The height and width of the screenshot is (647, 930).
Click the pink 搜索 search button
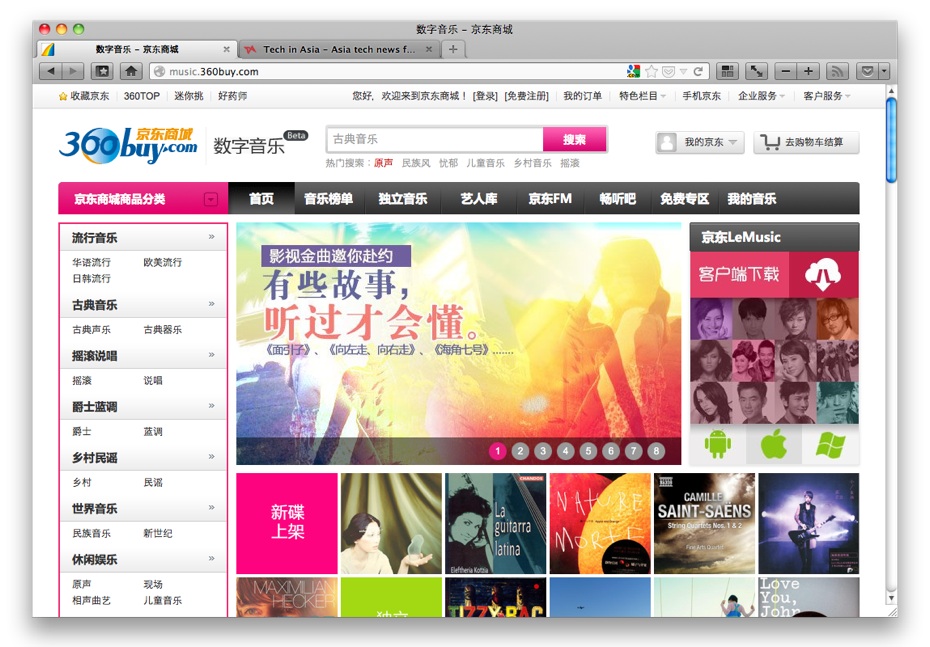[x=574, y=139]
